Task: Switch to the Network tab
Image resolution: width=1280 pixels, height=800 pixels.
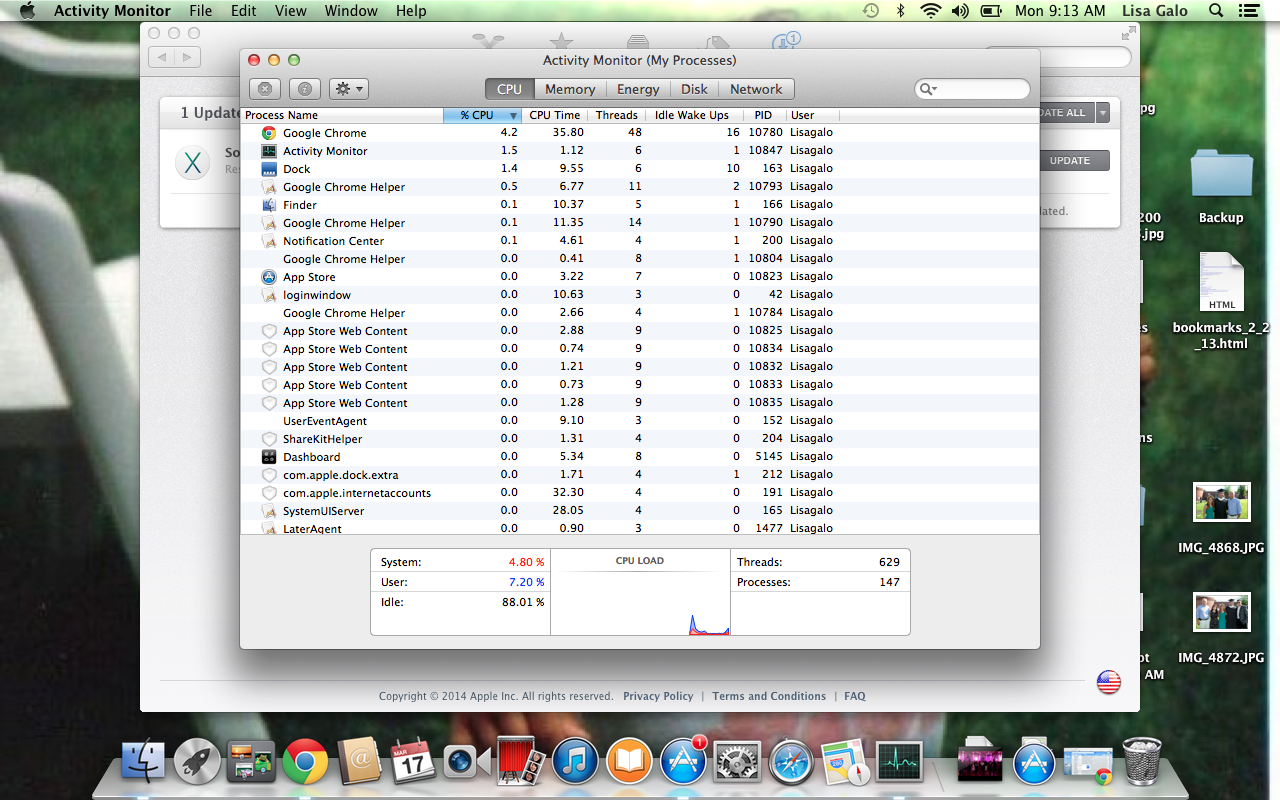Action: tap(756, 89)
